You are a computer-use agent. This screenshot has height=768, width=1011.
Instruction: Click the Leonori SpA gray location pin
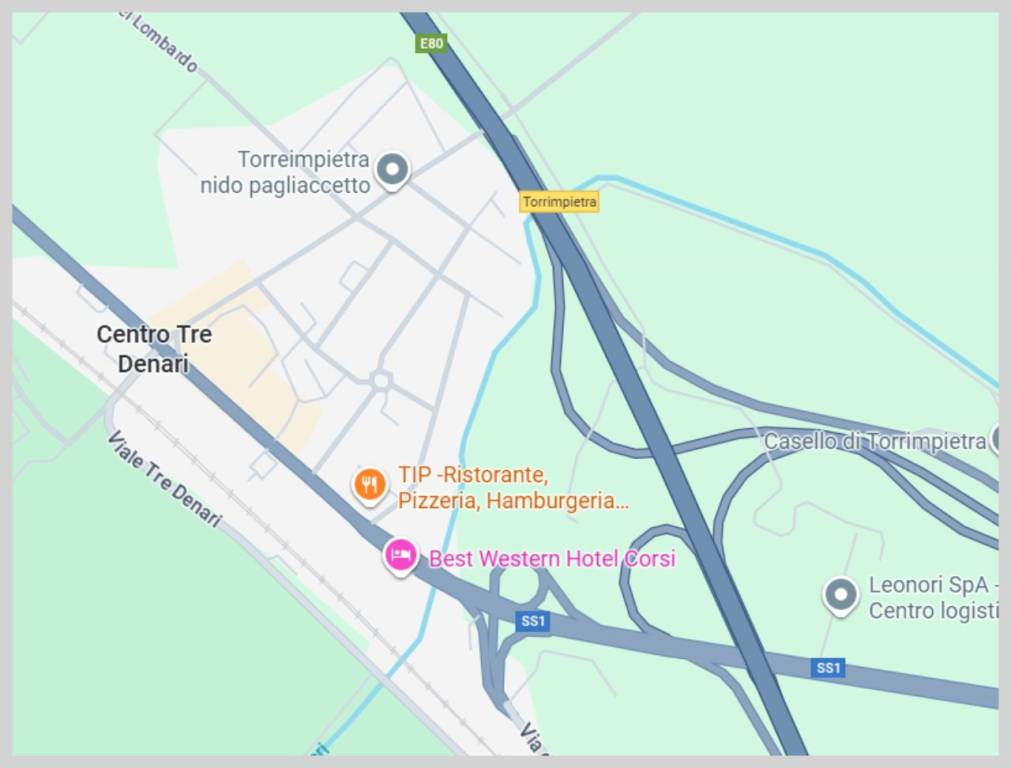[841, 596]
